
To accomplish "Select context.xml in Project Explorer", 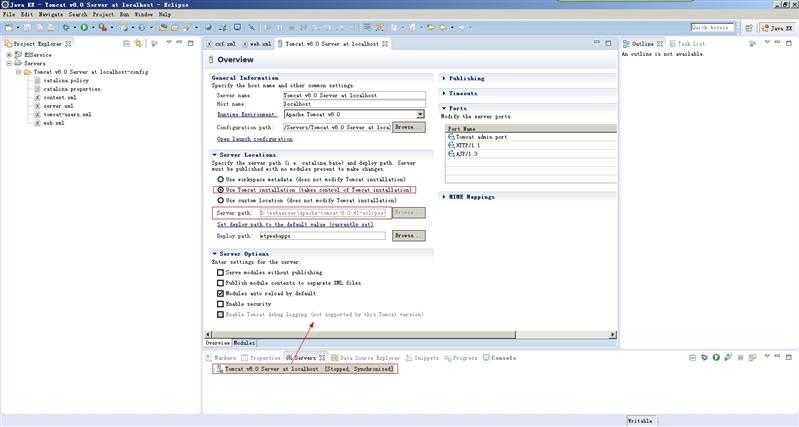I will [60, 97].
